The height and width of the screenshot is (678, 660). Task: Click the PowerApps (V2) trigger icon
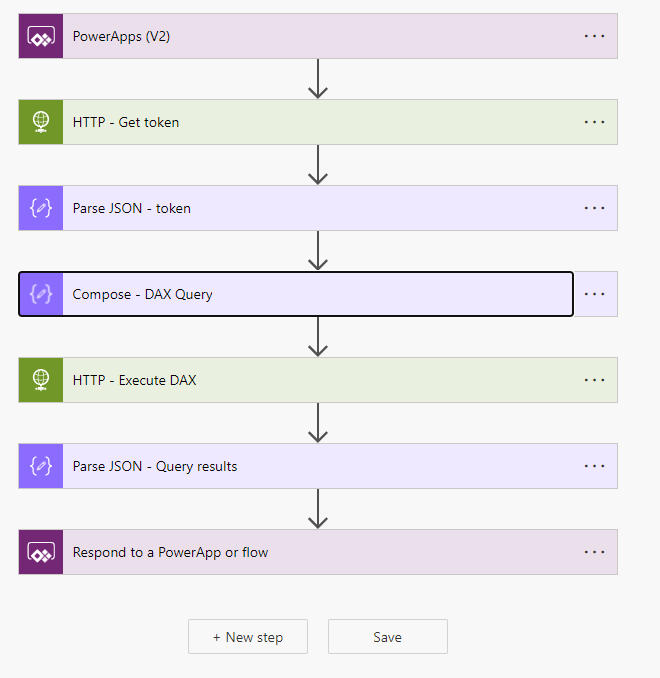(41, 36)
